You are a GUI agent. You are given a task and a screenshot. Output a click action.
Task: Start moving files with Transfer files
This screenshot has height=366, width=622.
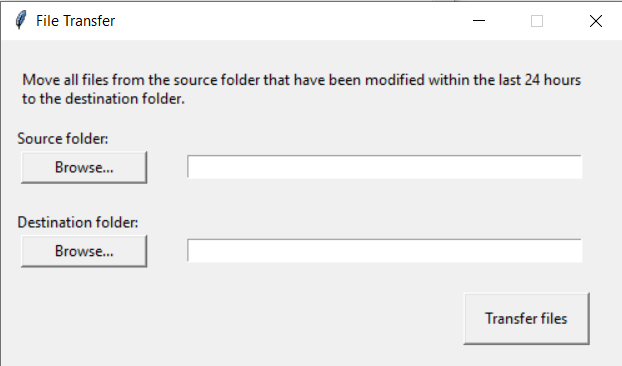click(x=526, y=318)
